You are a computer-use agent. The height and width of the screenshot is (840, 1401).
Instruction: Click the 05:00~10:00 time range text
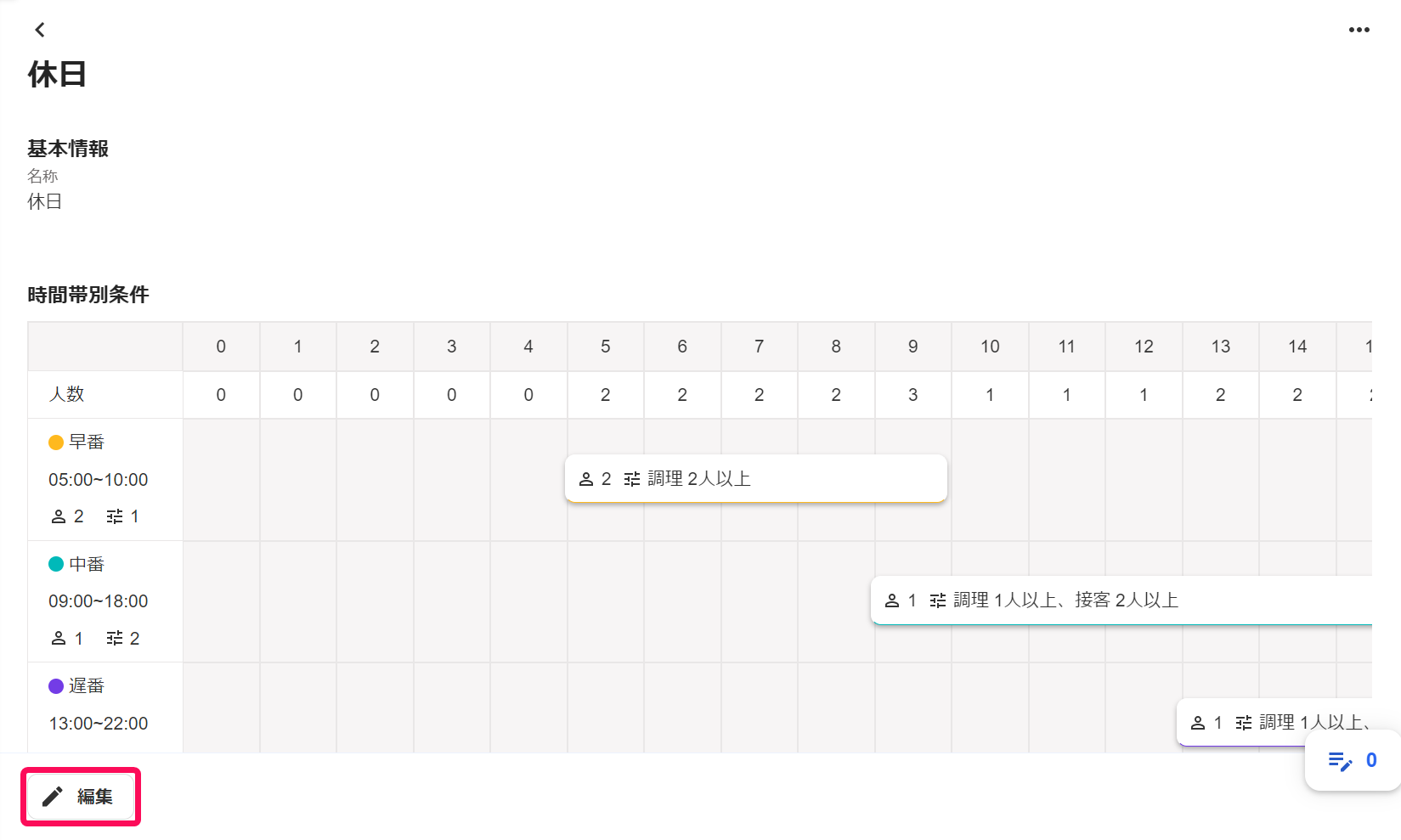[98, 480]
